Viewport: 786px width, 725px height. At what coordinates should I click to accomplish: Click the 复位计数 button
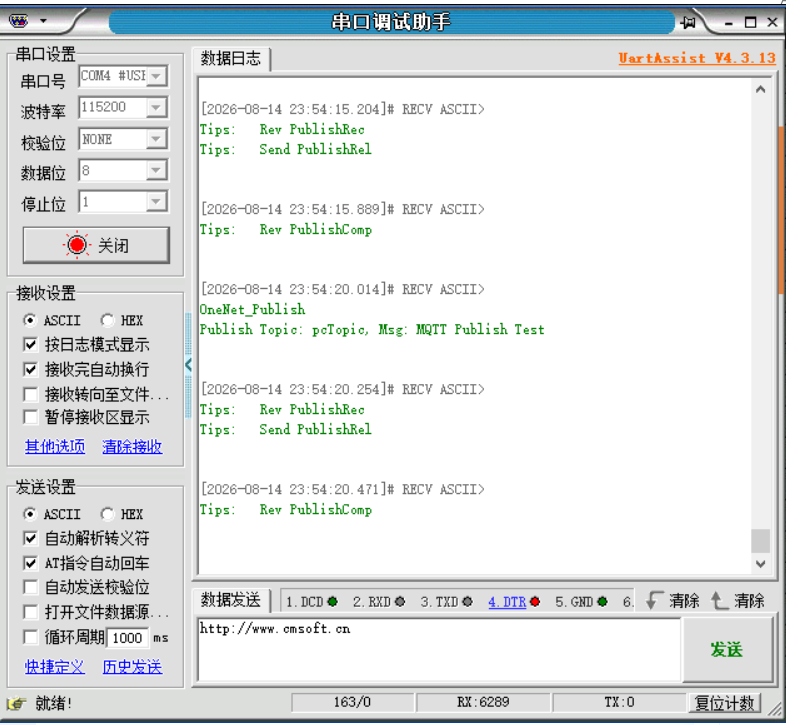725,703
